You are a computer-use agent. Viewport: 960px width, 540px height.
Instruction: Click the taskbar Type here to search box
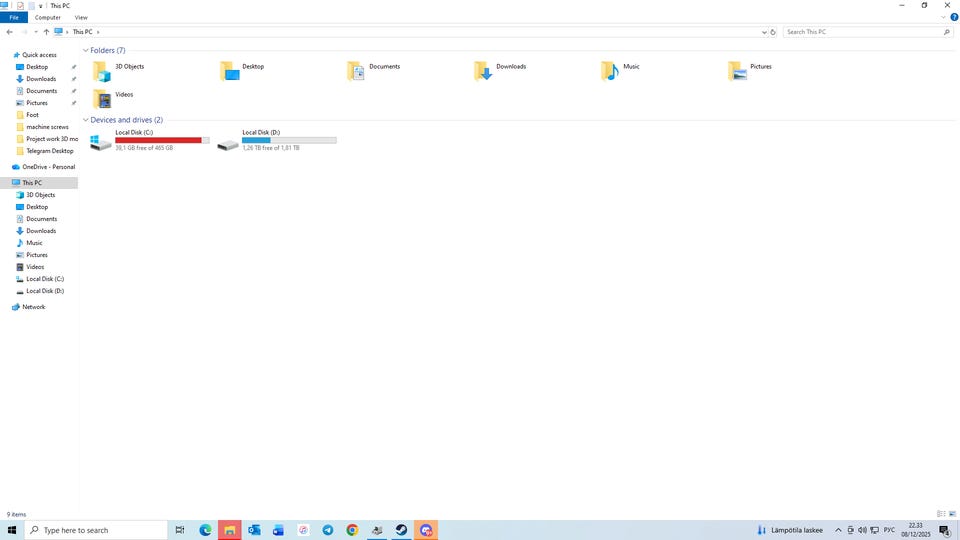click(96, 530)
